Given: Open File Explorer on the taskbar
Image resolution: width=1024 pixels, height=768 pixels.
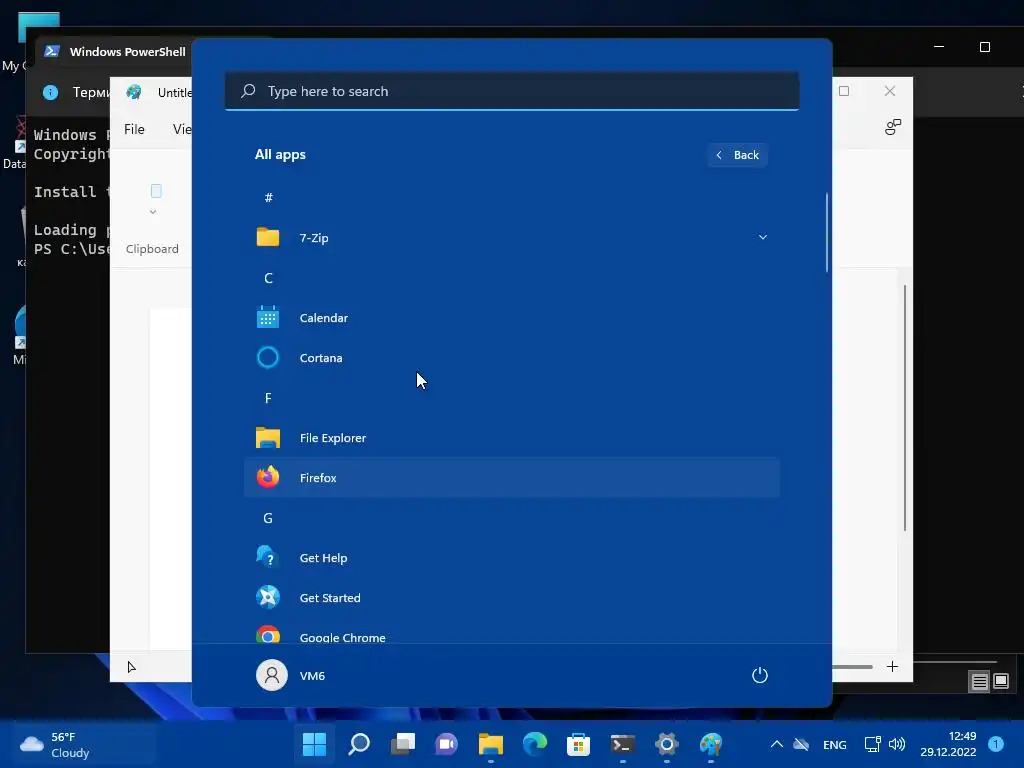Looking at the screenshot, I should click(x=490, y=744).
